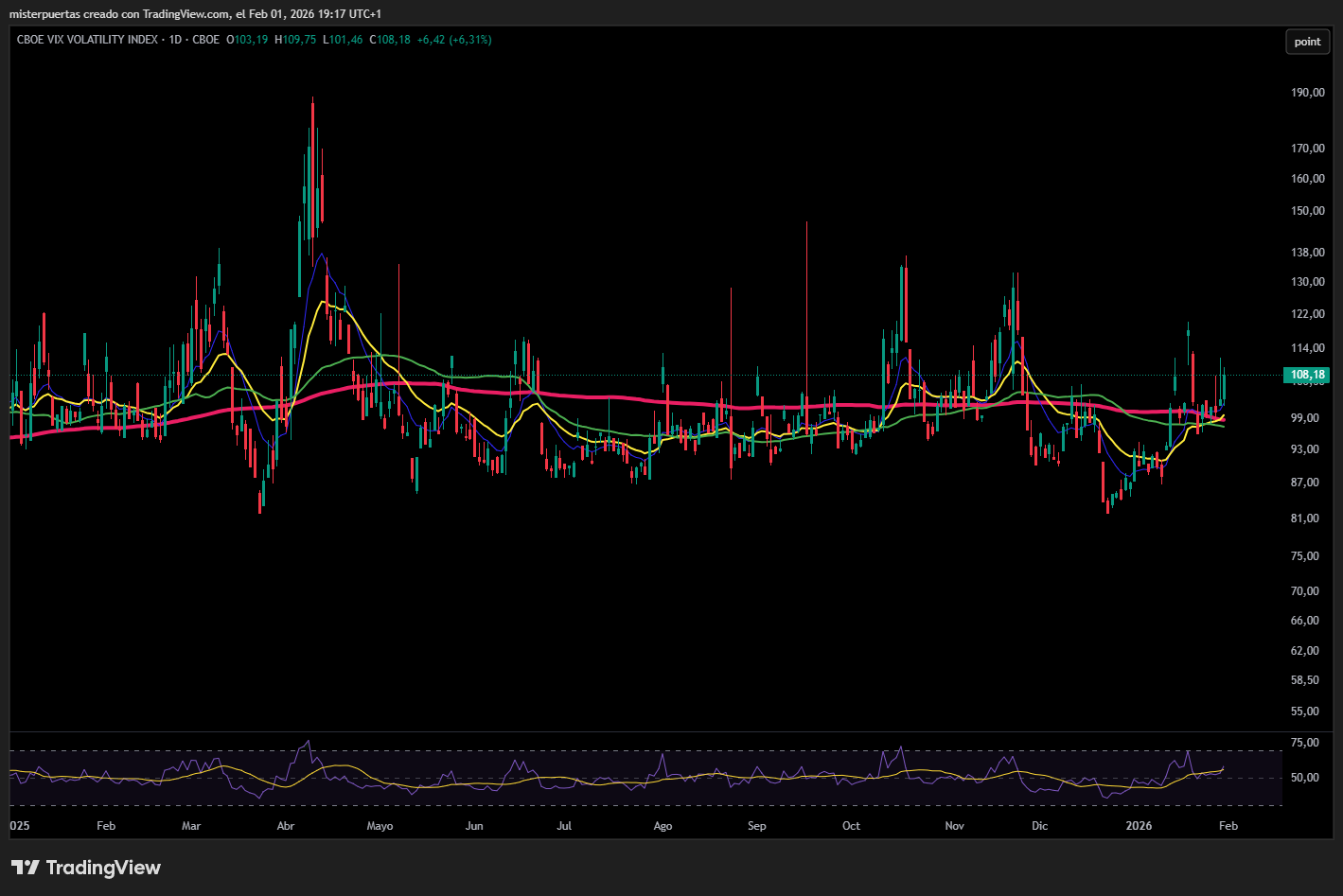
Task: Select the Dic marker on time axis
Action: (x=1040, y=826)
